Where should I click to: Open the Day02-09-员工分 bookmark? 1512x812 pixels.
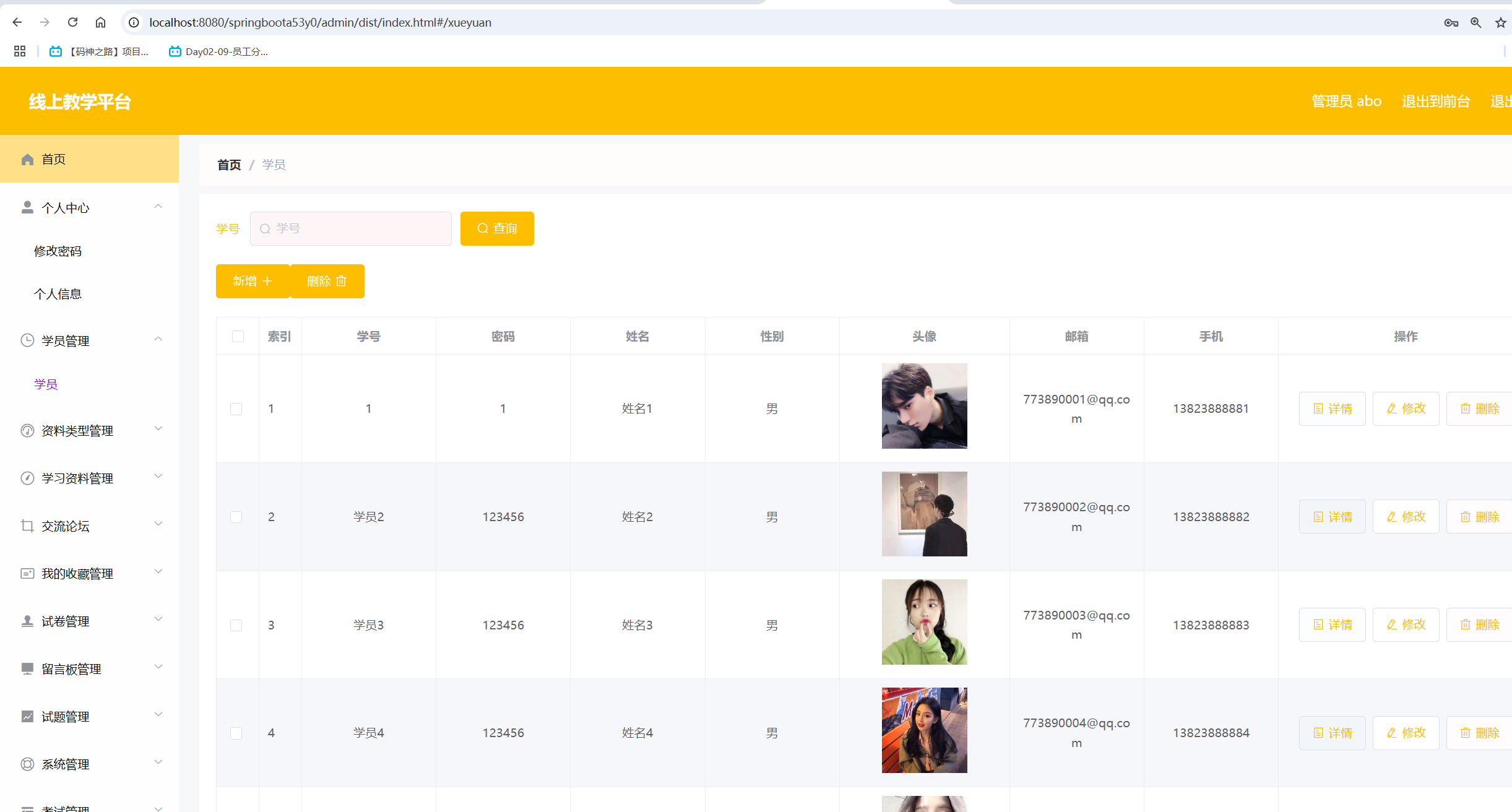click(218, 51)
